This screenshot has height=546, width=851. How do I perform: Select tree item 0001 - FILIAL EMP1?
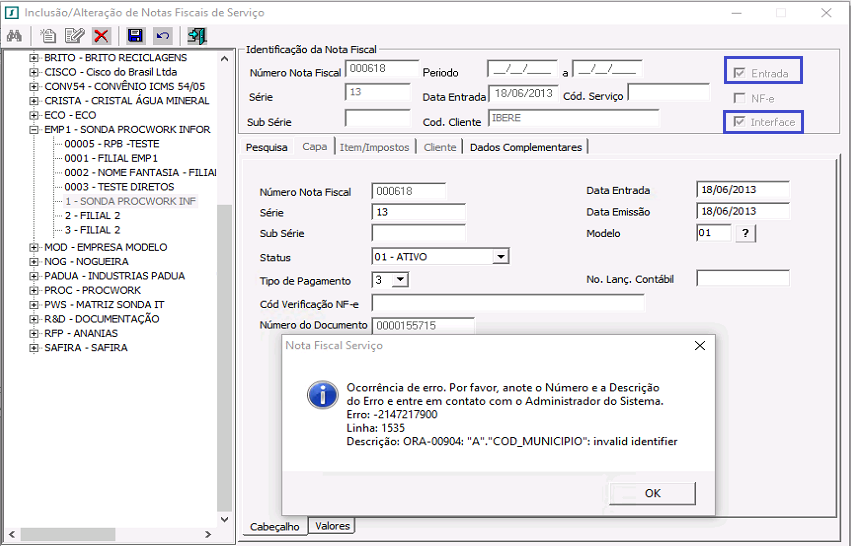[x=111, y=158]
